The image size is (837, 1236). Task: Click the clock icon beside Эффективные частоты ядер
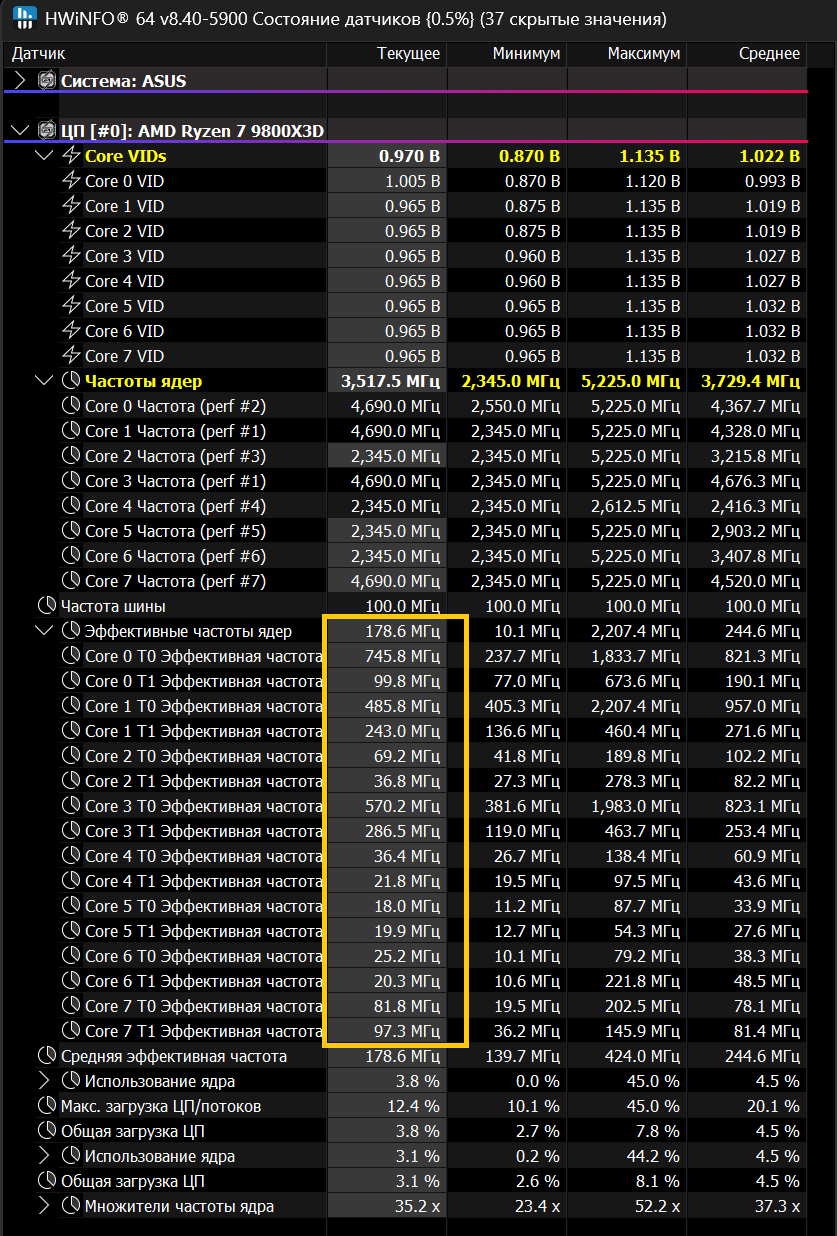point(71,630)
